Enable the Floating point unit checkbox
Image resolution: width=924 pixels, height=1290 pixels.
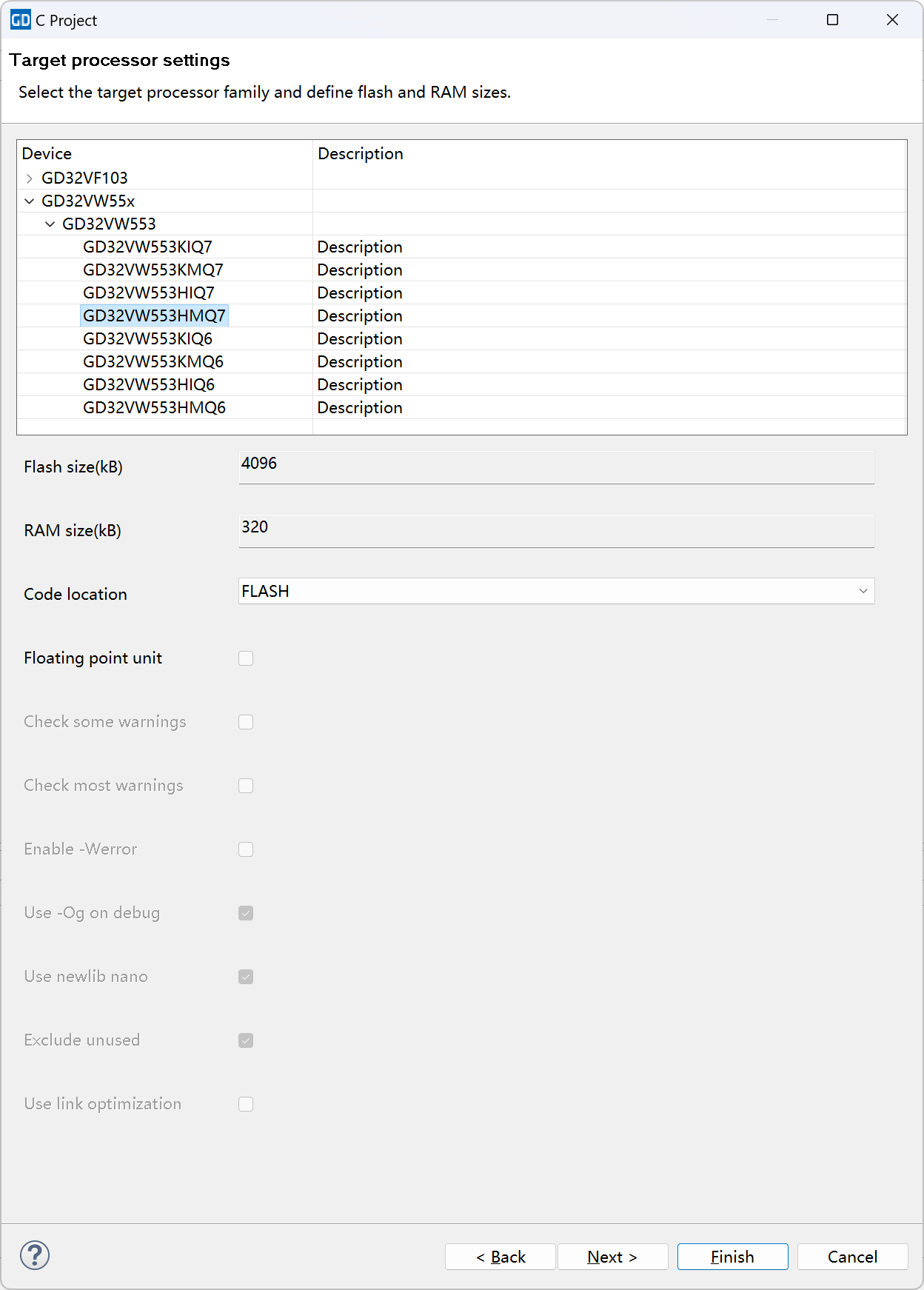(246, 658)
